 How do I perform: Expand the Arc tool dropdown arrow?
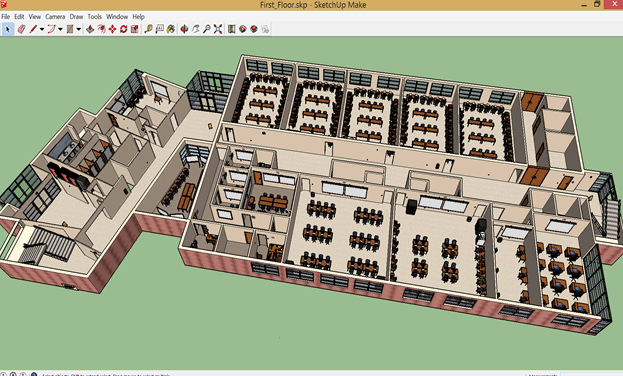[x=60, y=29]
